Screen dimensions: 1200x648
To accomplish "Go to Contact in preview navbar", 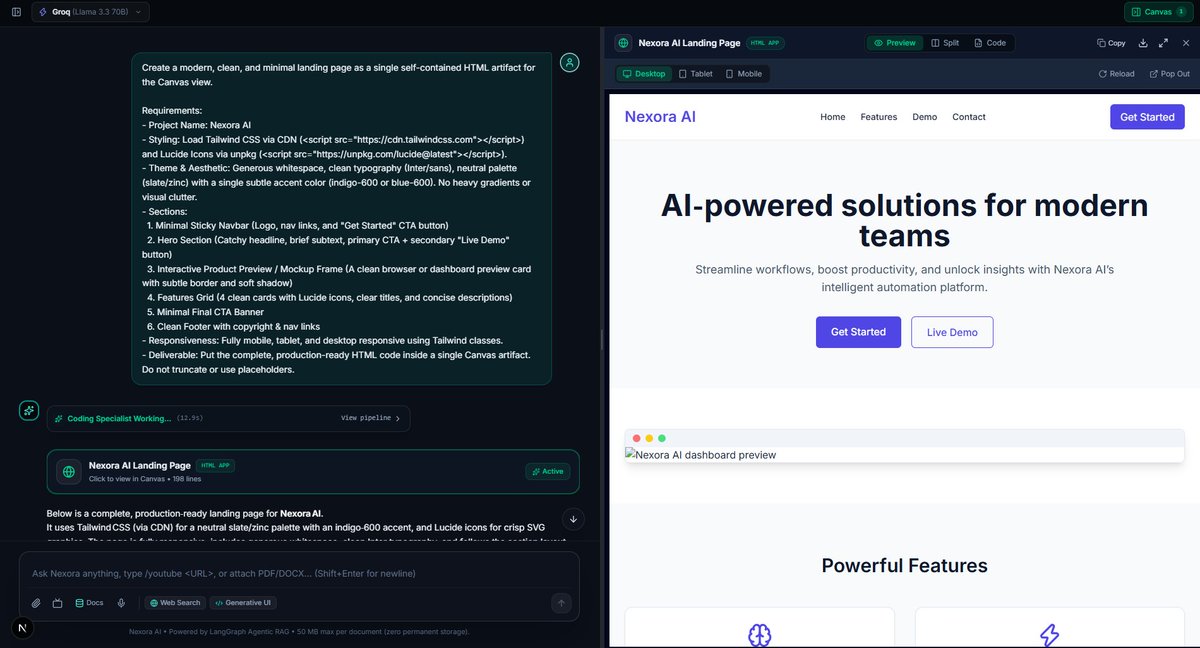I will pos(969,117).
